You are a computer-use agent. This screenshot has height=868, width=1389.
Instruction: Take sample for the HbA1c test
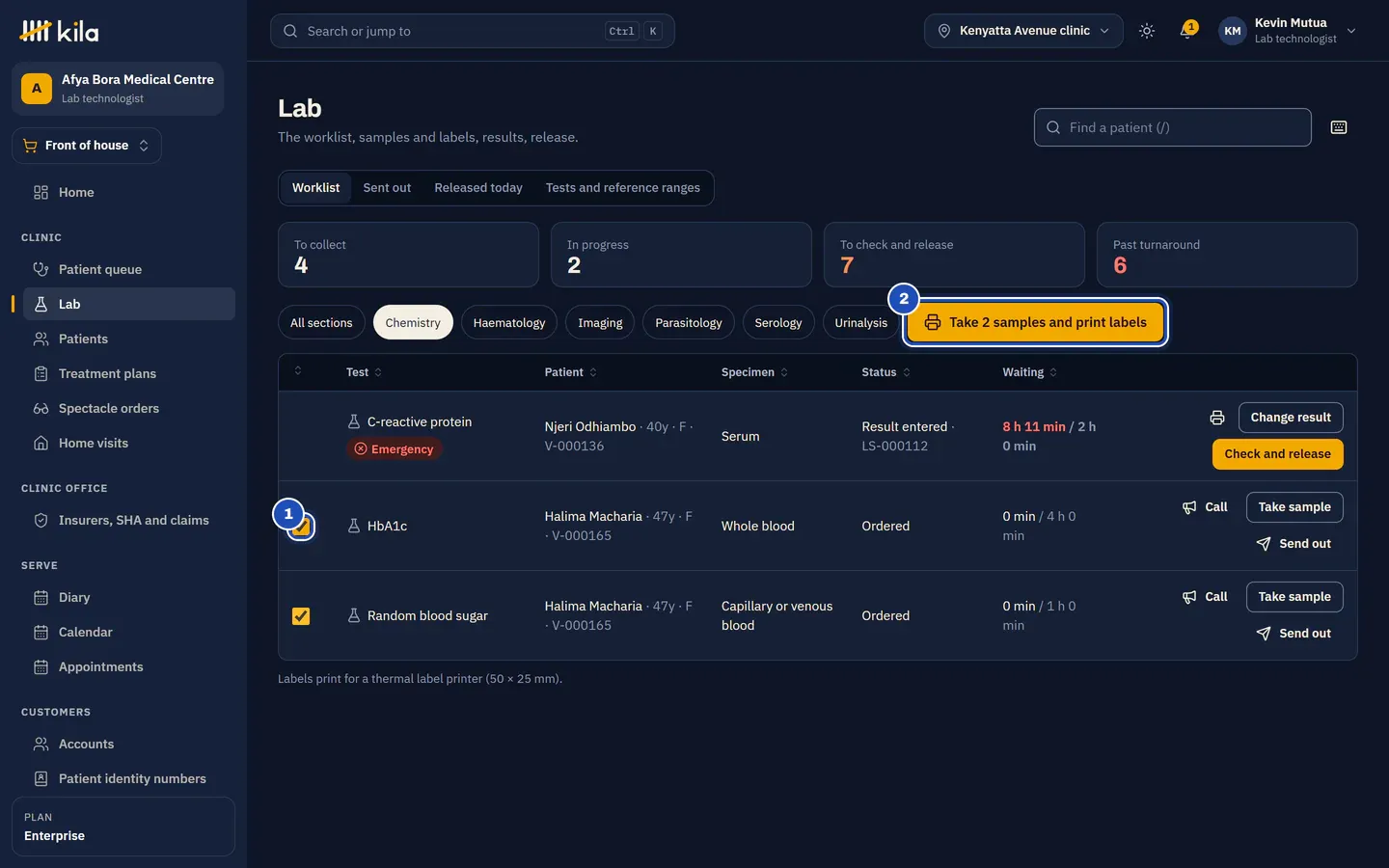tap(1294, 507)
